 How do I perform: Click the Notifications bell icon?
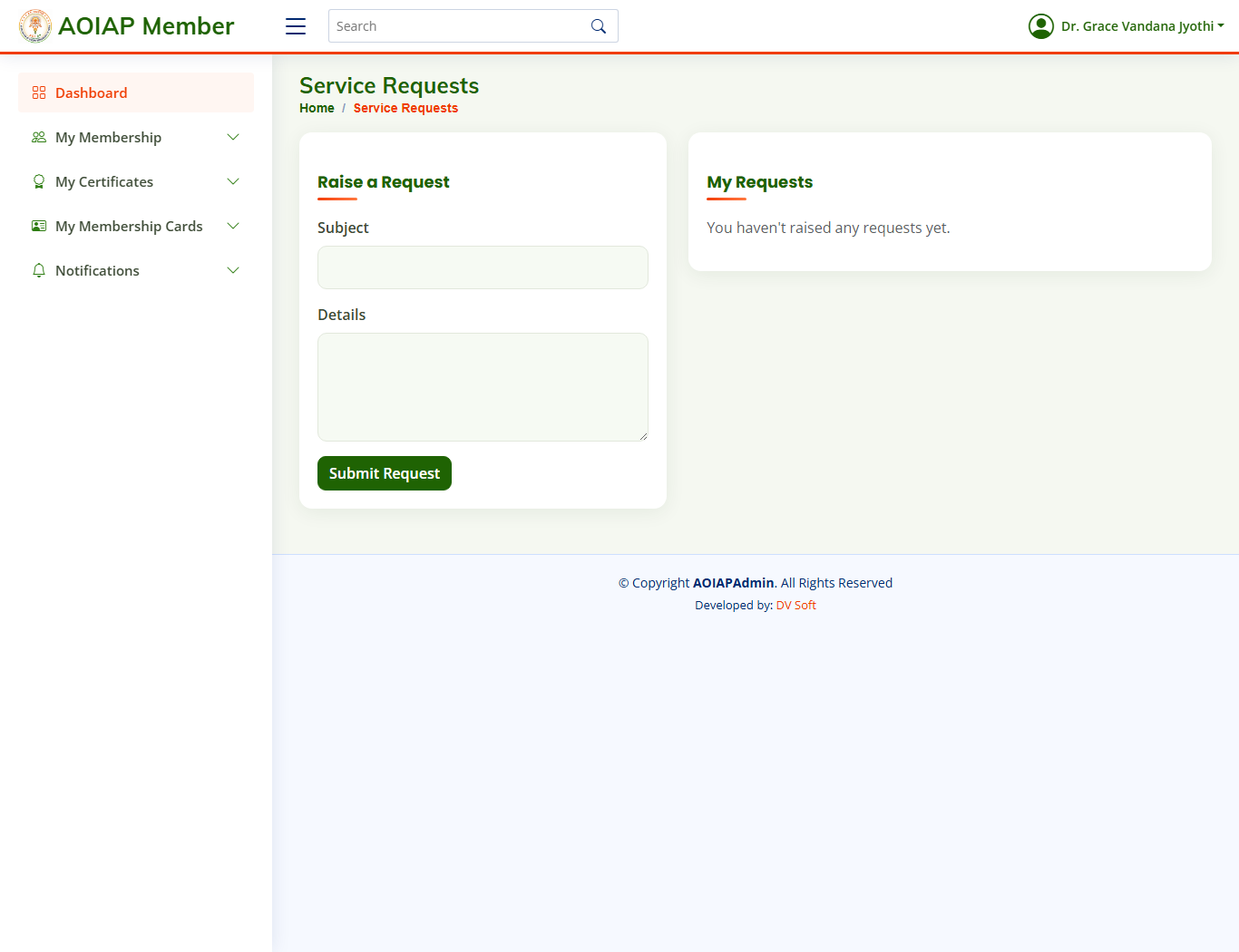[x=39, y=270]
